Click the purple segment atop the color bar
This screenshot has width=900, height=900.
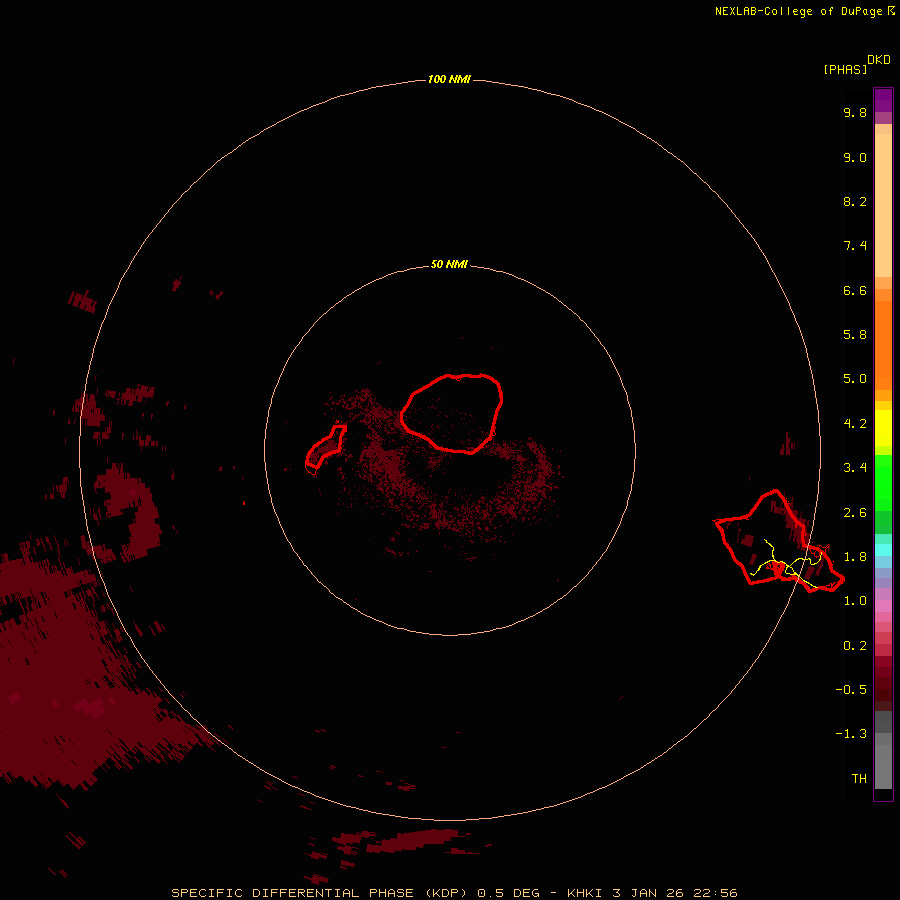pyautogui.click(x=883, y=101)
